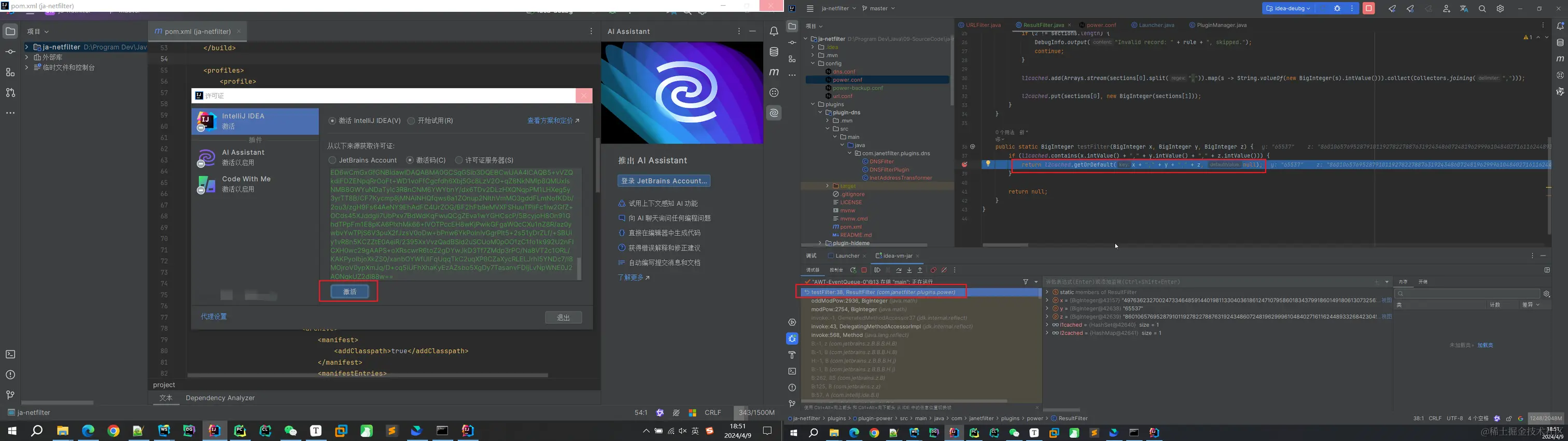Expand '临时文件和控制台' node
The image size is (1568, 441).
27,67
